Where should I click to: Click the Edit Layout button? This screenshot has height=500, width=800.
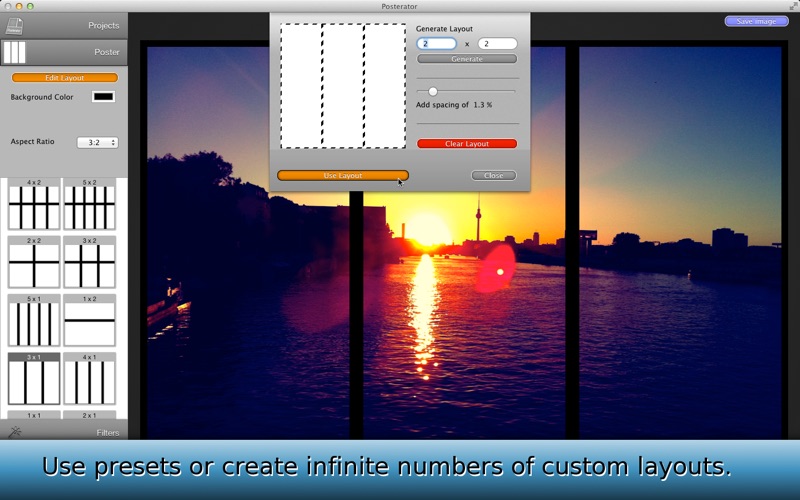(x=65, y=78)
